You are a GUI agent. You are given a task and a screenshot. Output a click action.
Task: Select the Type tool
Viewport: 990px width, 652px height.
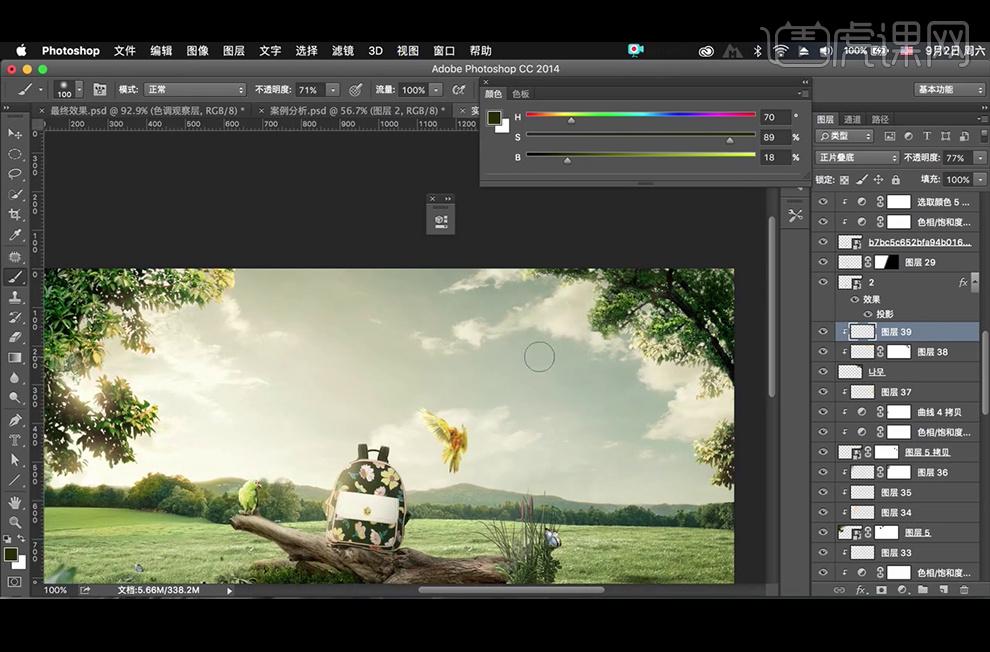tap(15, 440)
